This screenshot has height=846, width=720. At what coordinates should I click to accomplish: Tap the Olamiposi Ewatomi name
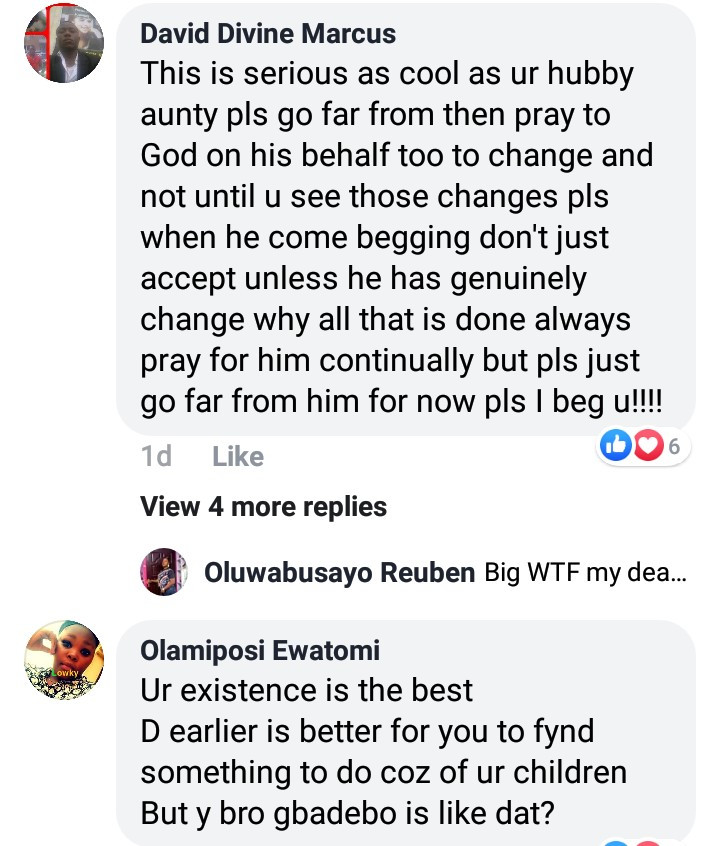(260, 652)
